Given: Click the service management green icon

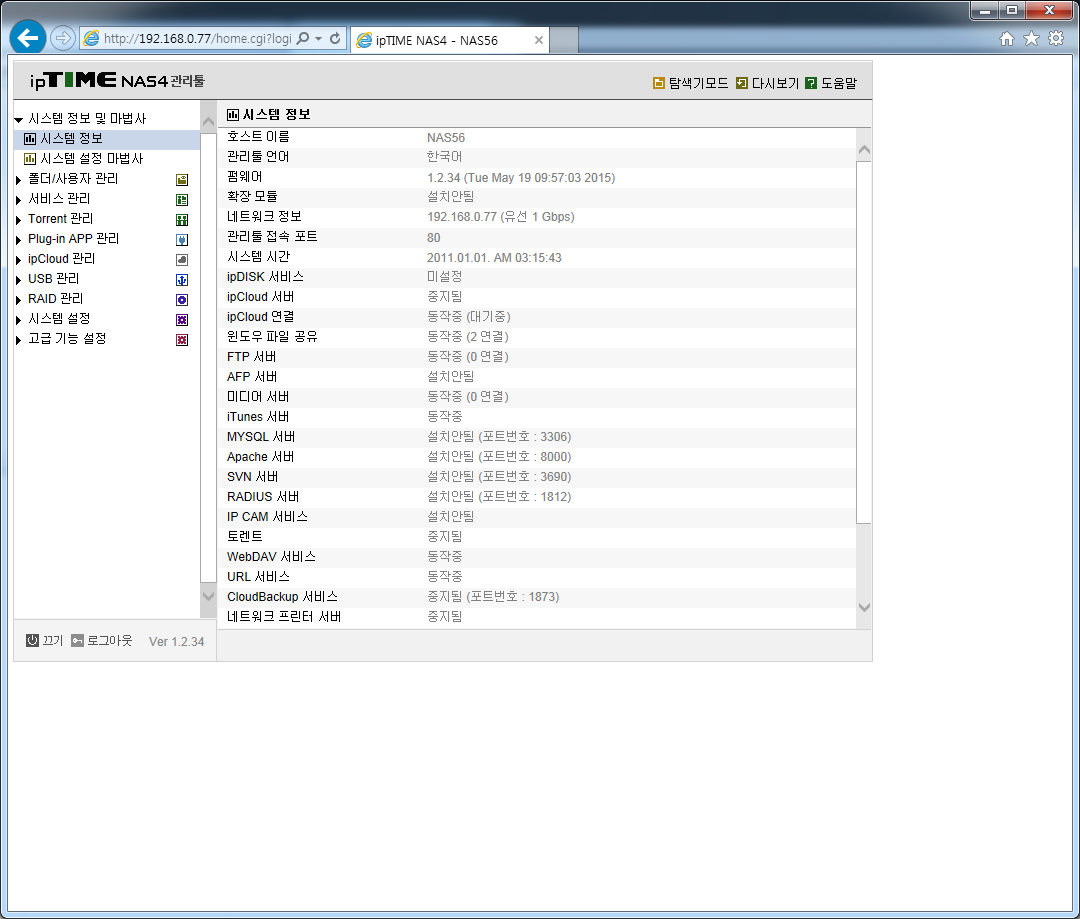Looking at the screenshot, I should coord(182,200).
